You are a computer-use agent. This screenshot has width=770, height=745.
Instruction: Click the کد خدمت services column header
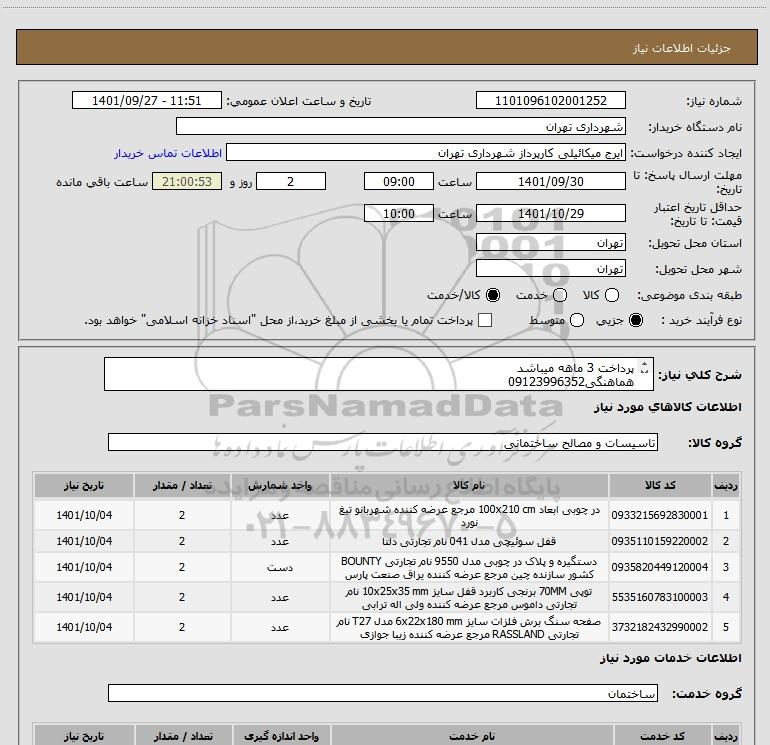[x=661, y=736]
